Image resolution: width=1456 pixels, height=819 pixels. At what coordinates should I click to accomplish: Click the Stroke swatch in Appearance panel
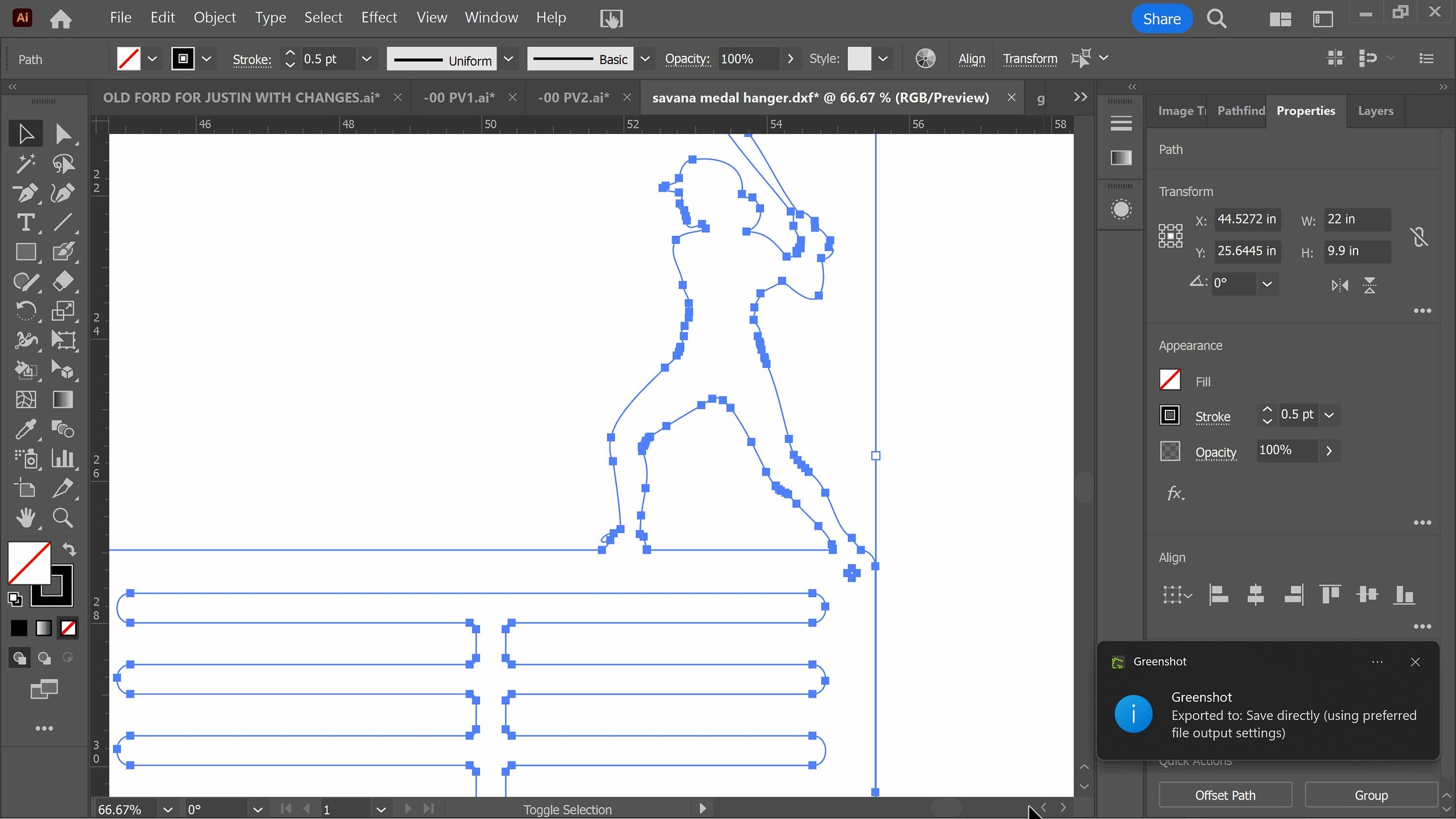pos(1169,415)
